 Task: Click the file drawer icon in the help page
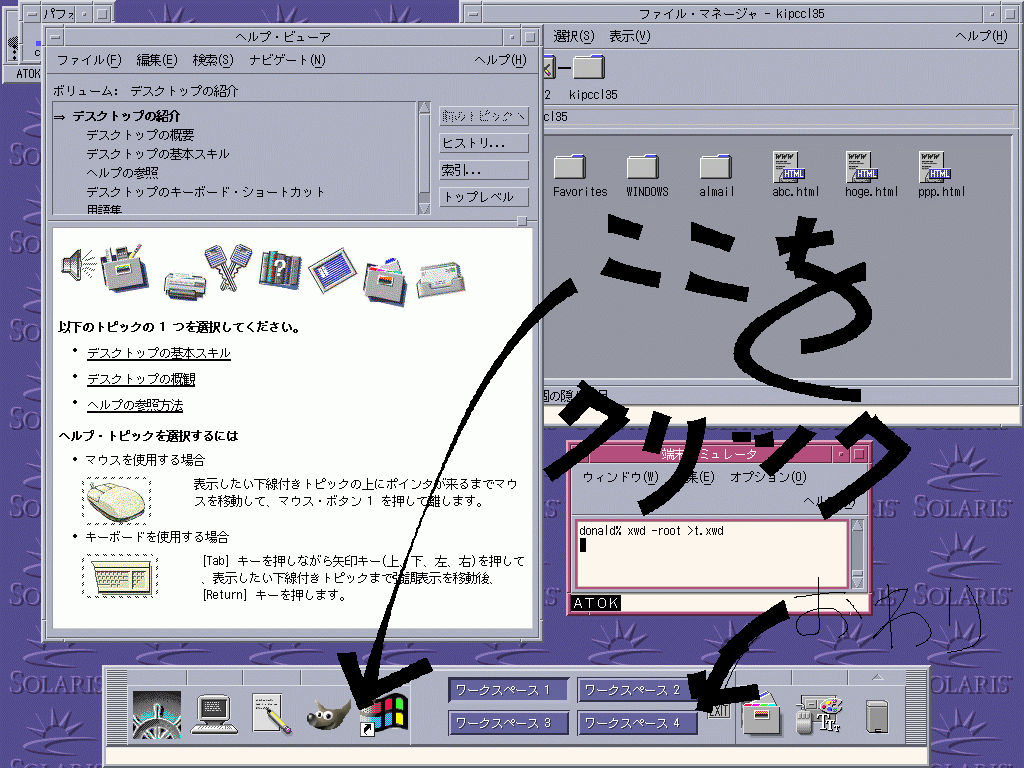coord(385,281)
